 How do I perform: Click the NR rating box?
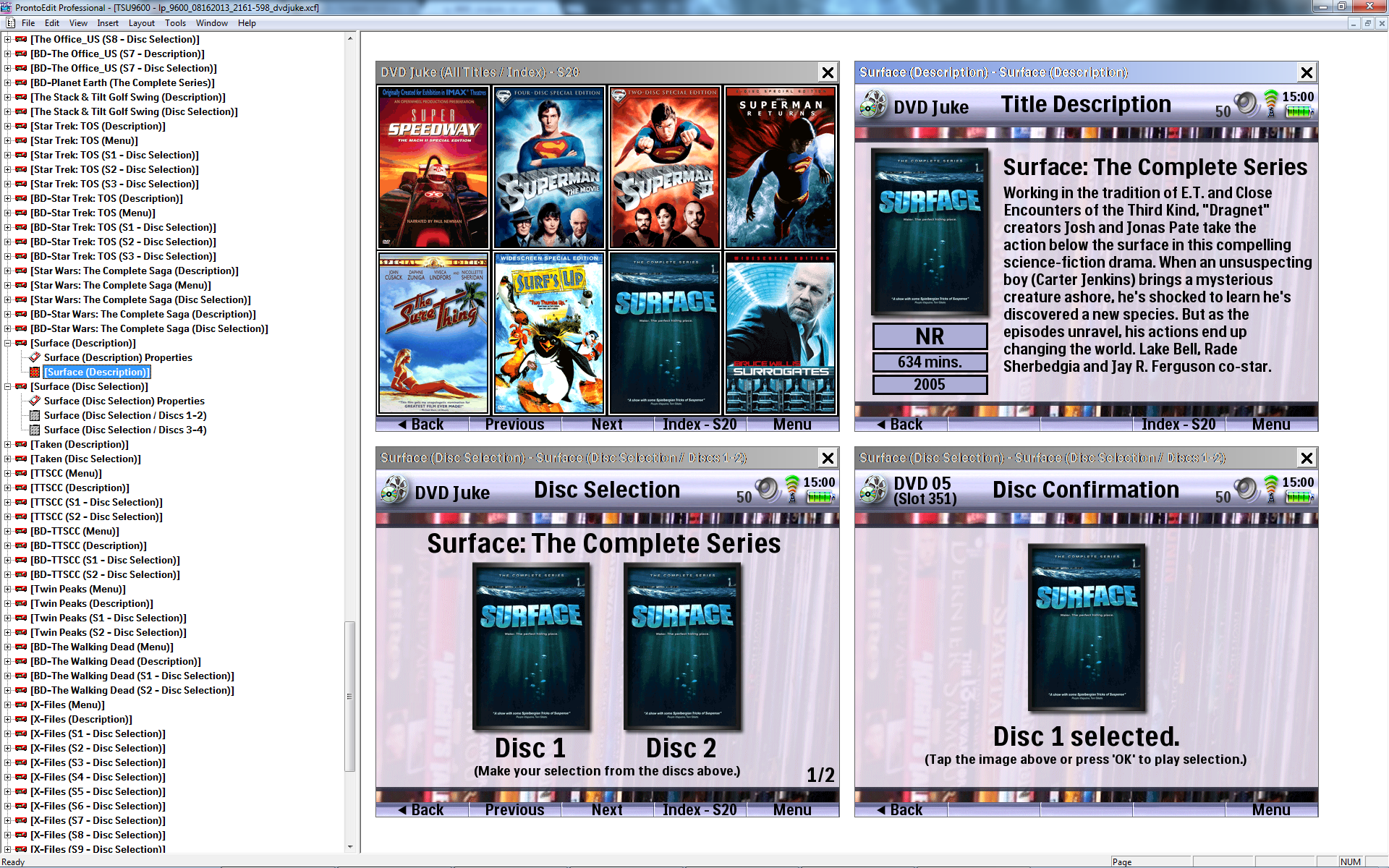tap(930, 336)
